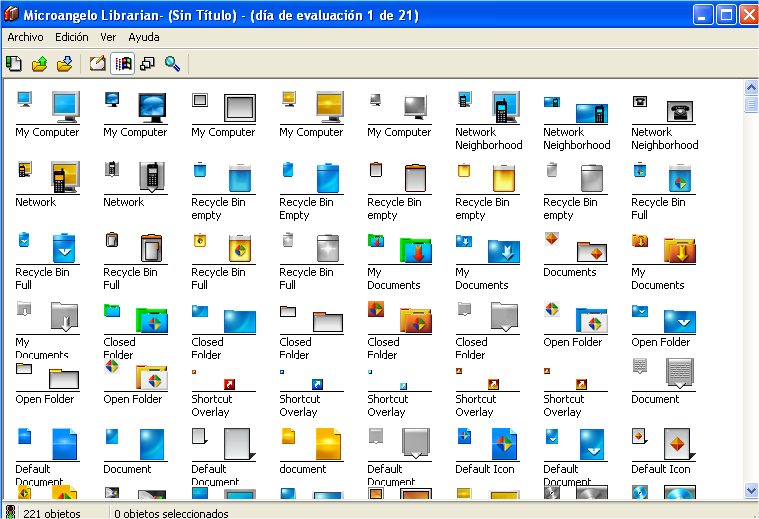Select the large dark outline Recycle Bin Full icon
The height and width of the screenshot is (519, 759).
[152, 248]
